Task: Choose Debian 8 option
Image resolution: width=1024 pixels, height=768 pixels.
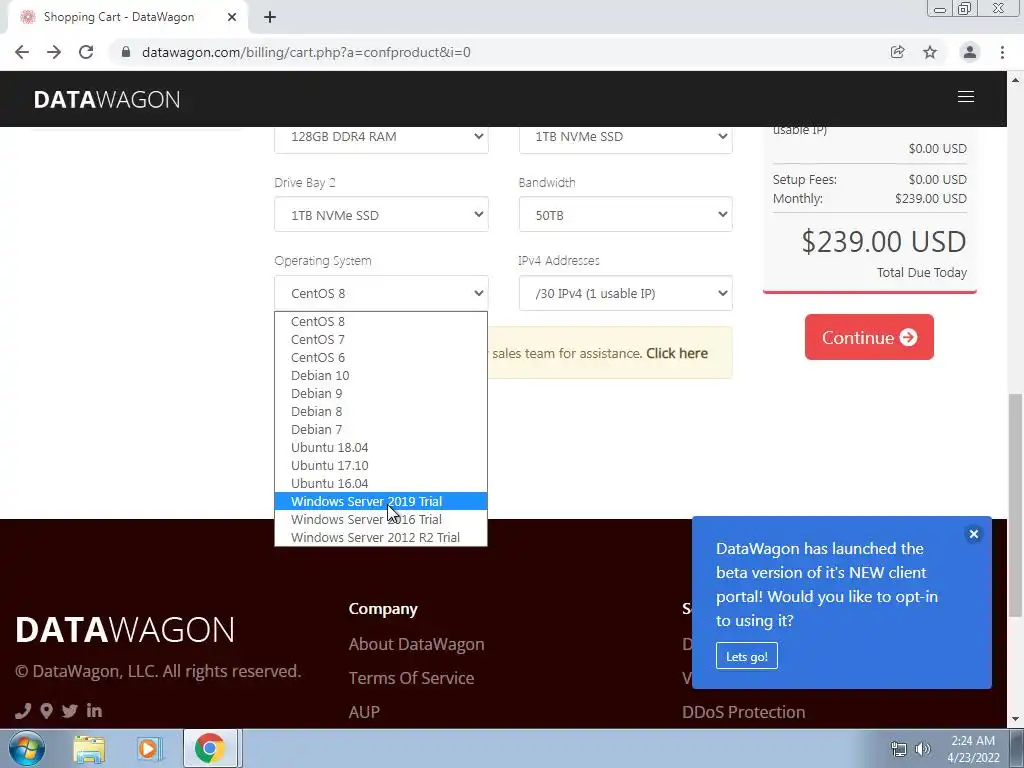Action: click(381, 411)
